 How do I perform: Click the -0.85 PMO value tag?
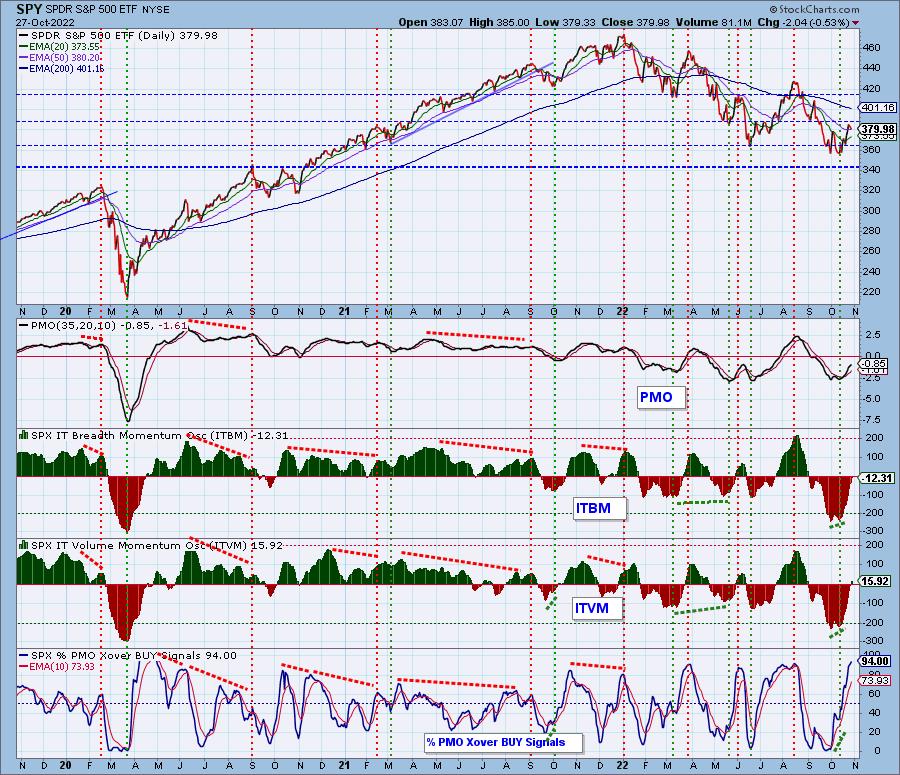point(875,363)
